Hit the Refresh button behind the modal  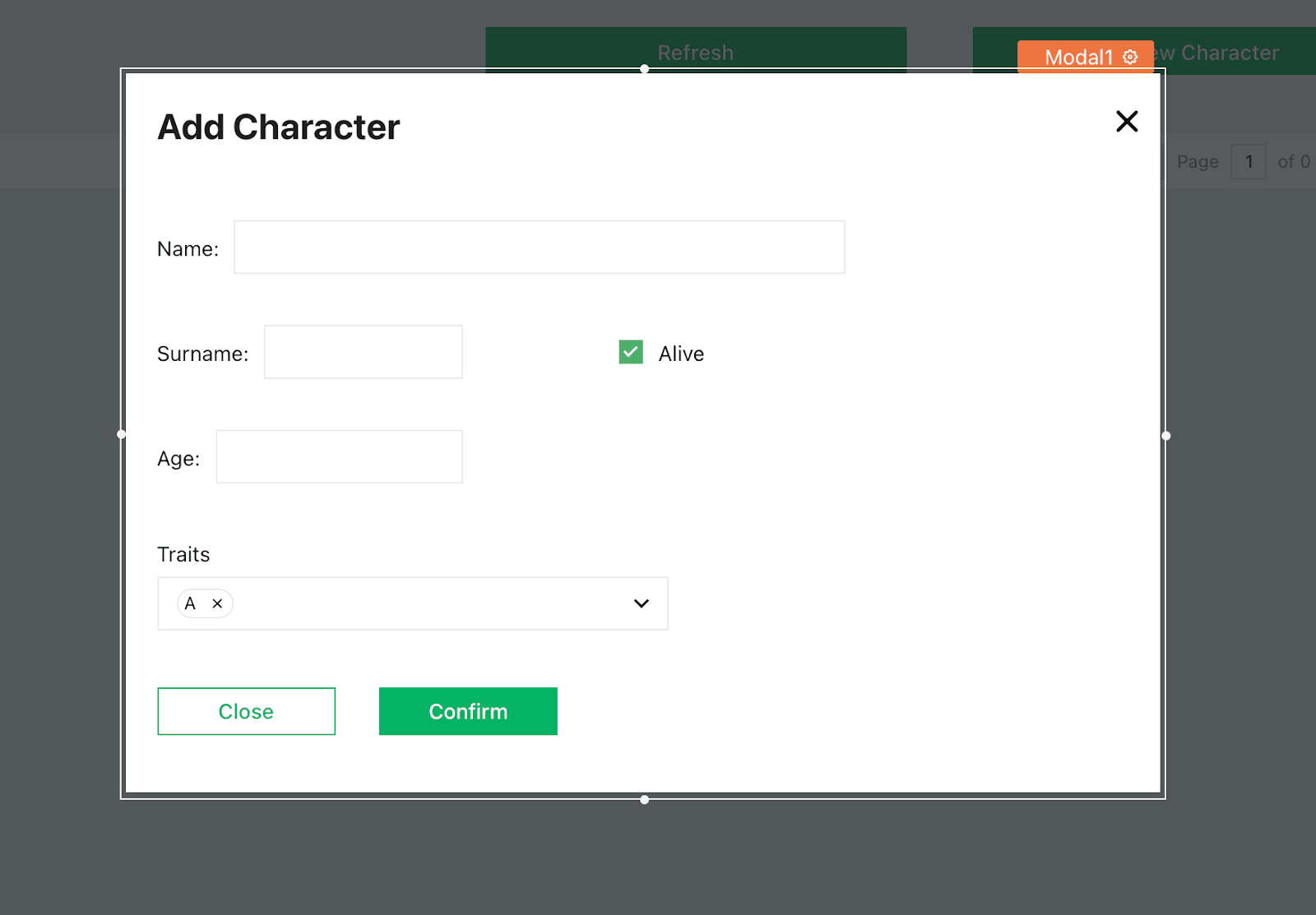pyautogui.click(x=695, y=51)
